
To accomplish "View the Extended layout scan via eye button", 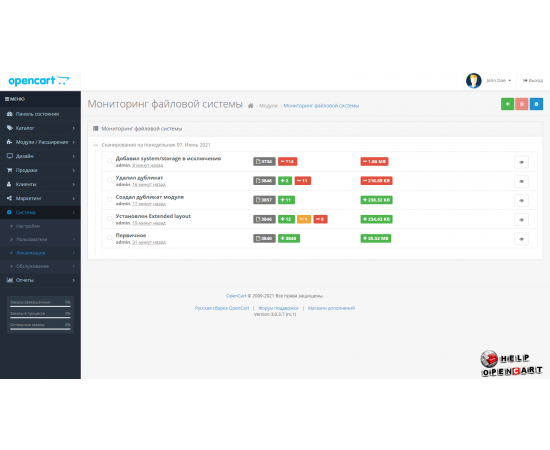I will tap(522, 220).
